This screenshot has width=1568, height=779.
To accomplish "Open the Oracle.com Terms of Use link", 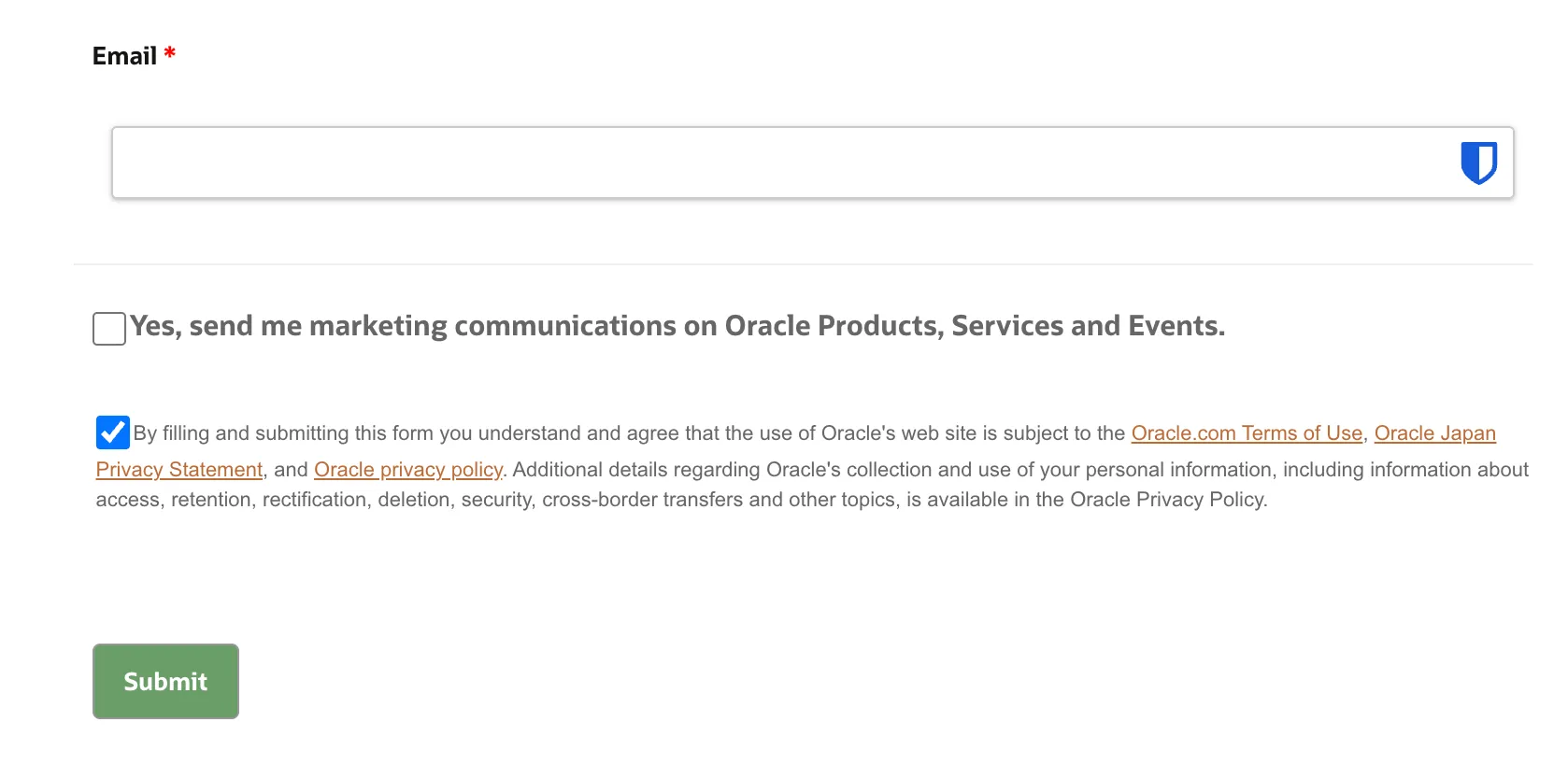I will (1247, 433).
